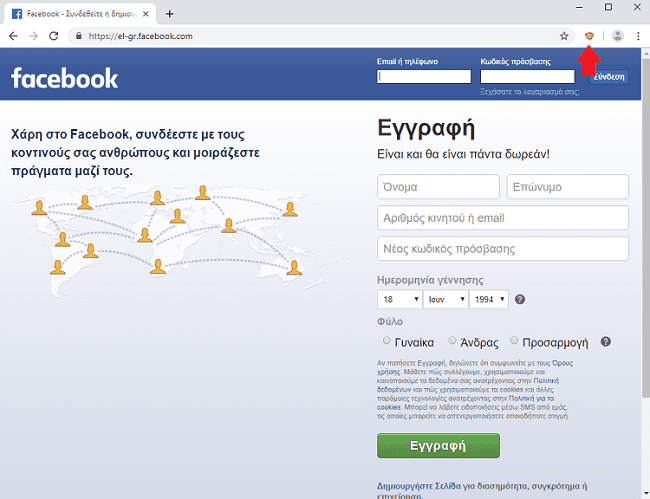This screenshot has height=499, width=650.
Task: Click the scrollbar down arrow
Action: pos(646,494)
